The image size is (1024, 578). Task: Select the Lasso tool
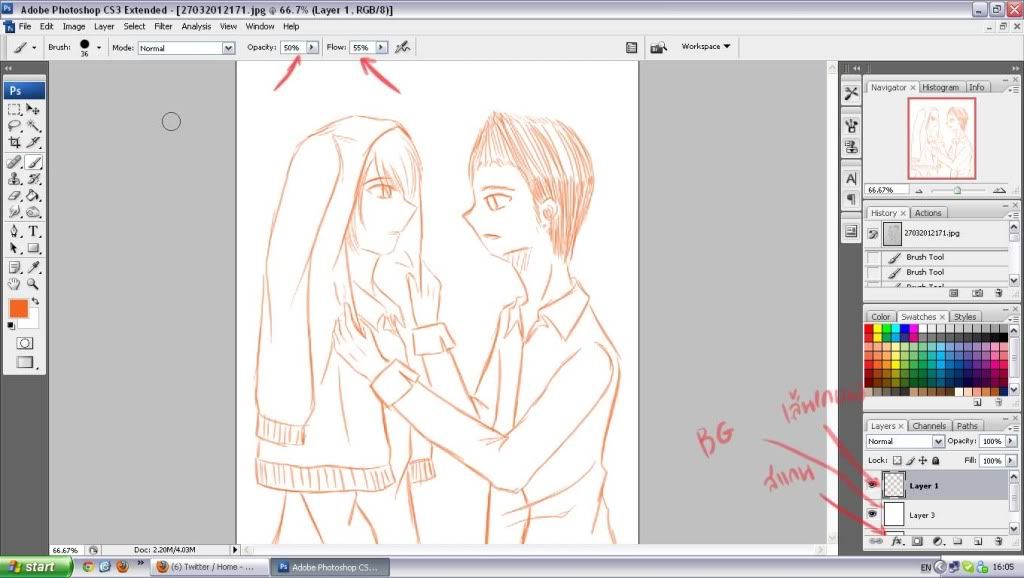[14, 125]
